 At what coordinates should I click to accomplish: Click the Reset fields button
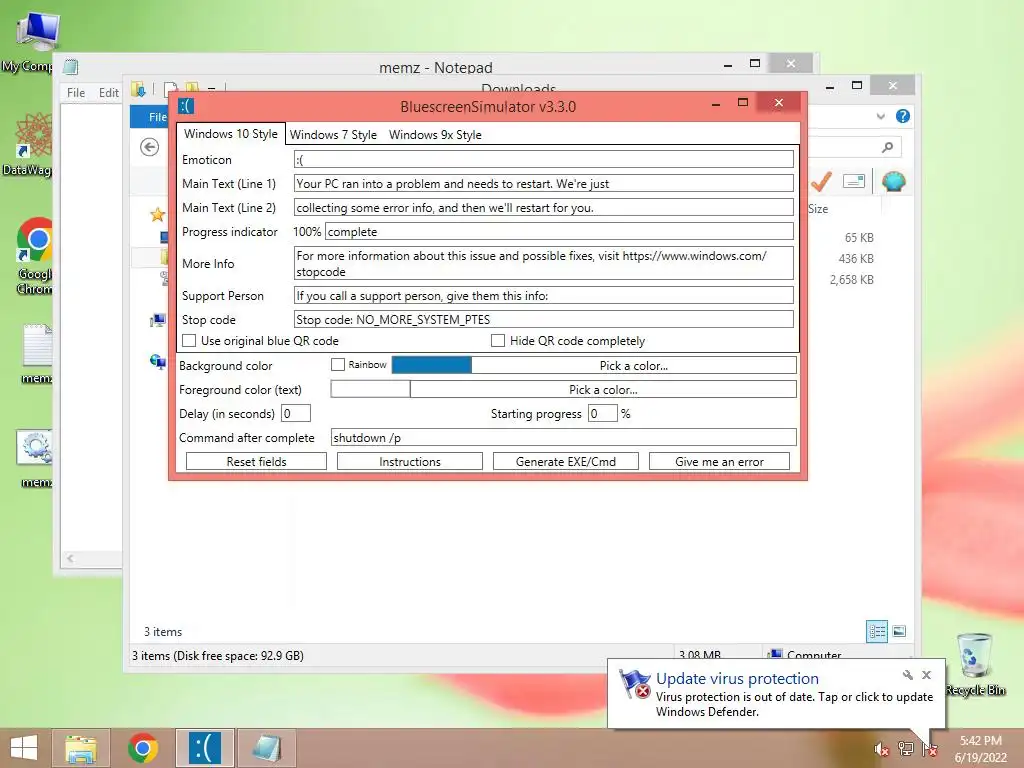pos(256,461)
